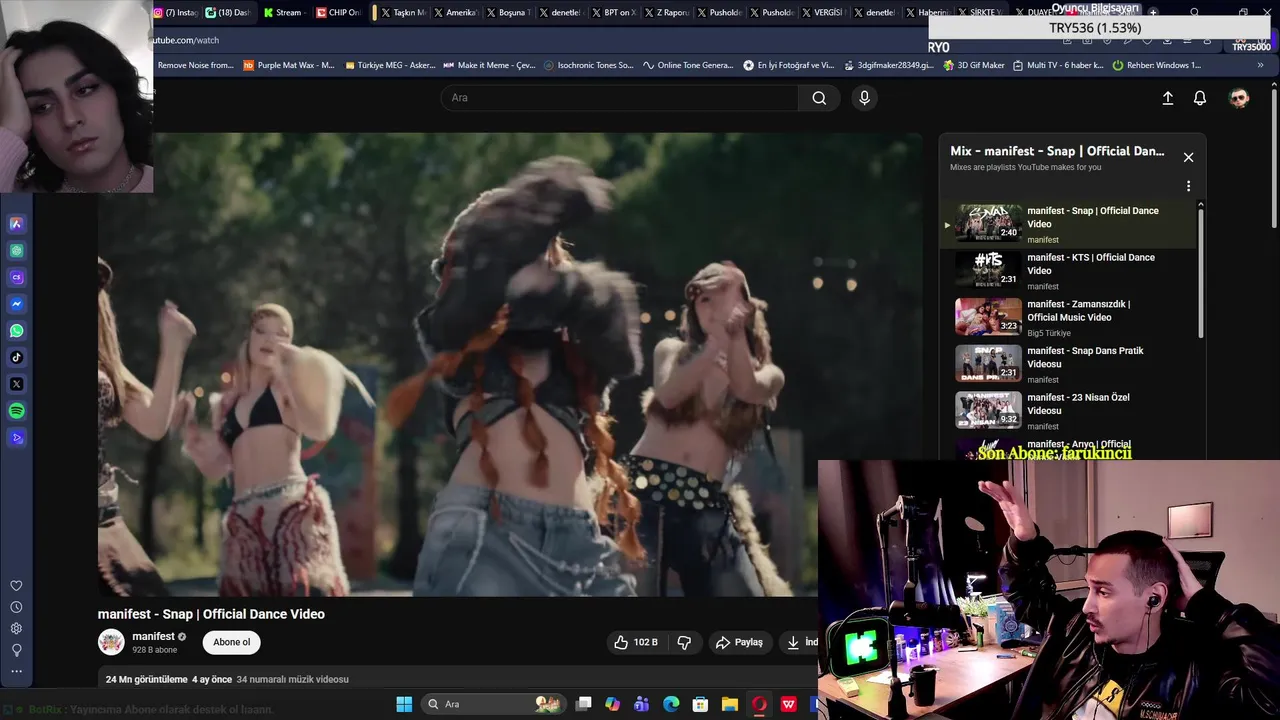Image resolution: width=1280 pixels, height=720 pixels.
Task: Switch to the '(18) Dash' browser tab
Action: 228,13
